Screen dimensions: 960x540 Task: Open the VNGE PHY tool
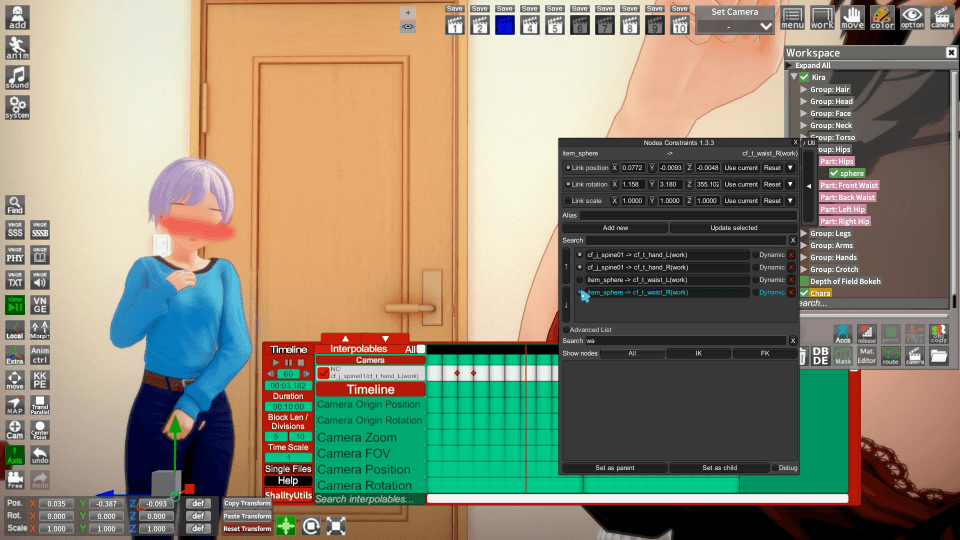pyautogui.click(x=15, y=255)
